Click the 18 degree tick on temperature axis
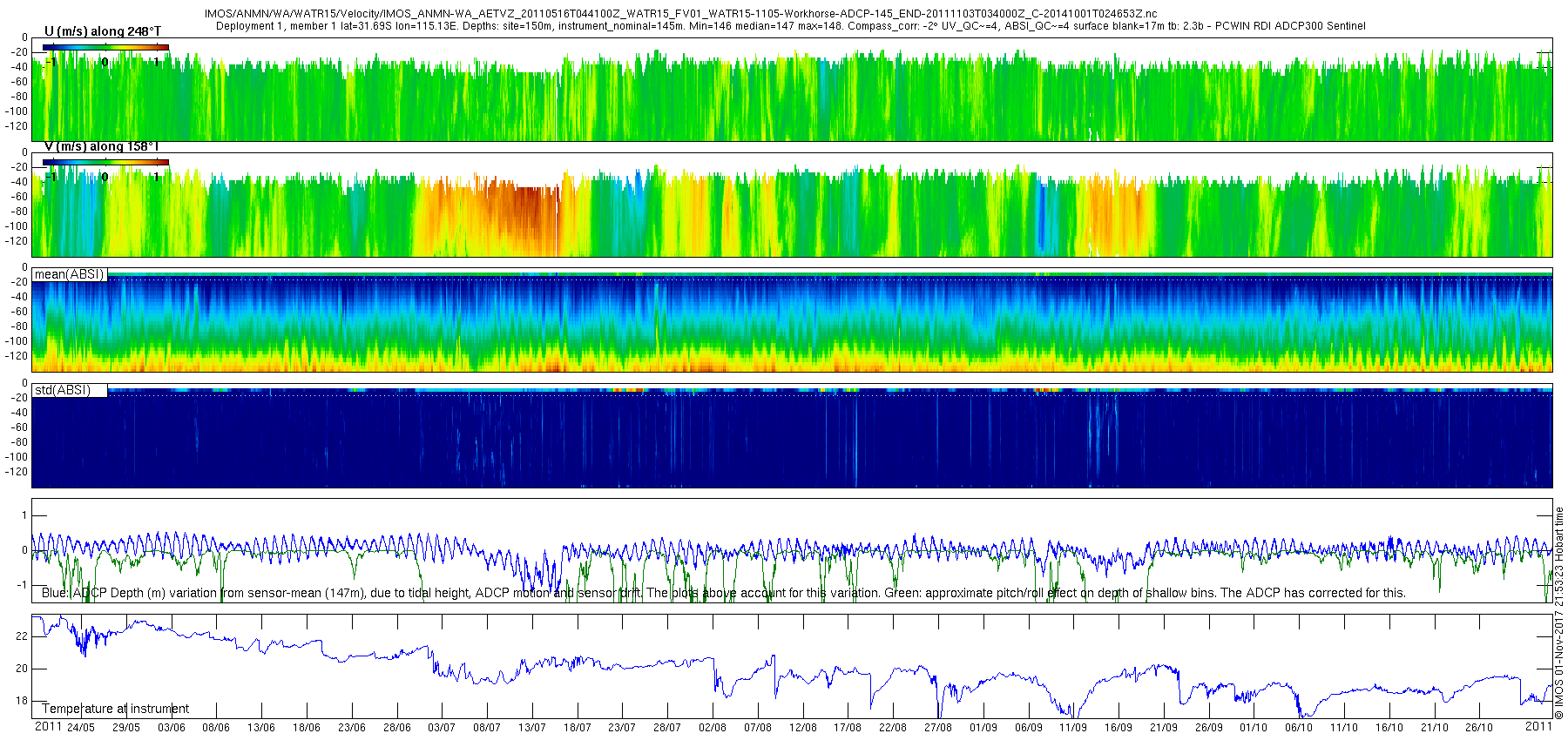1568x740 pixels. point(22,701)
